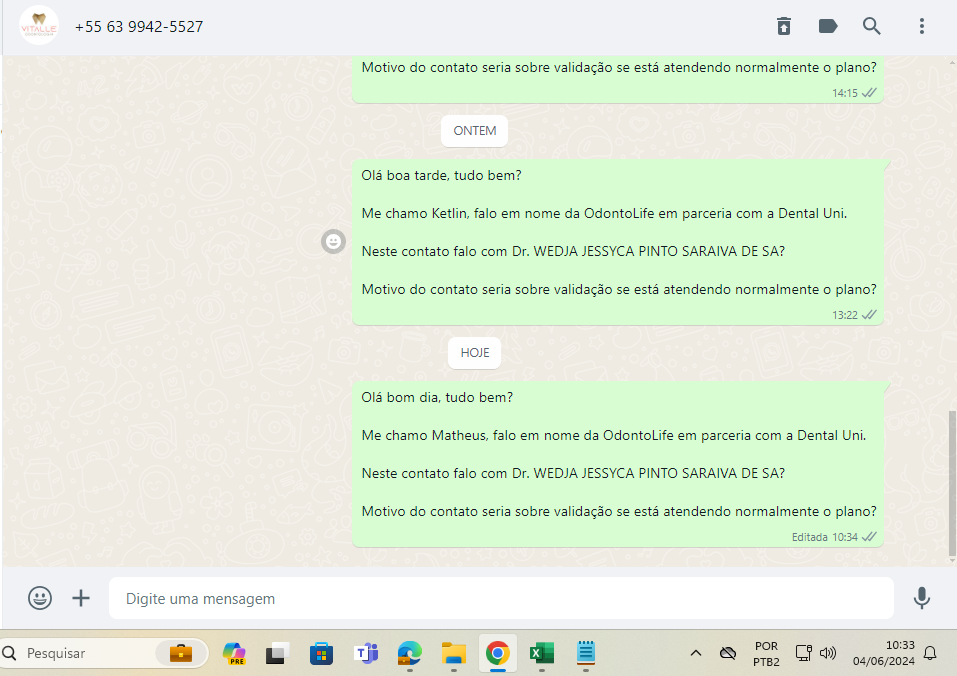Click the Me chamo Matheus message line
This screenshot has height=676, width=957.
(613, 436)
